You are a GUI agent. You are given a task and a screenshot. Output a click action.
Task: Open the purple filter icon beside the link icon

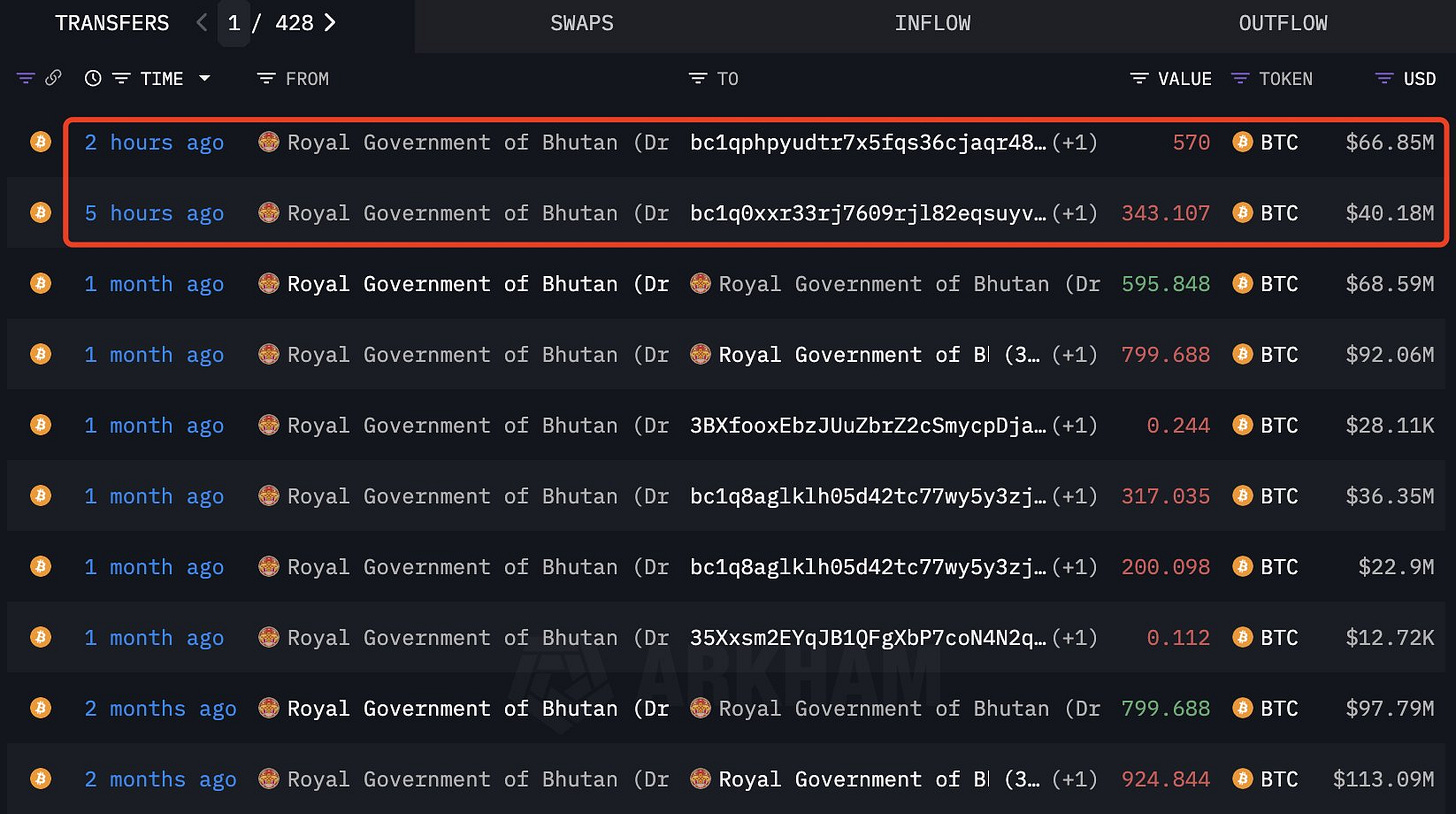pos(25,78)
